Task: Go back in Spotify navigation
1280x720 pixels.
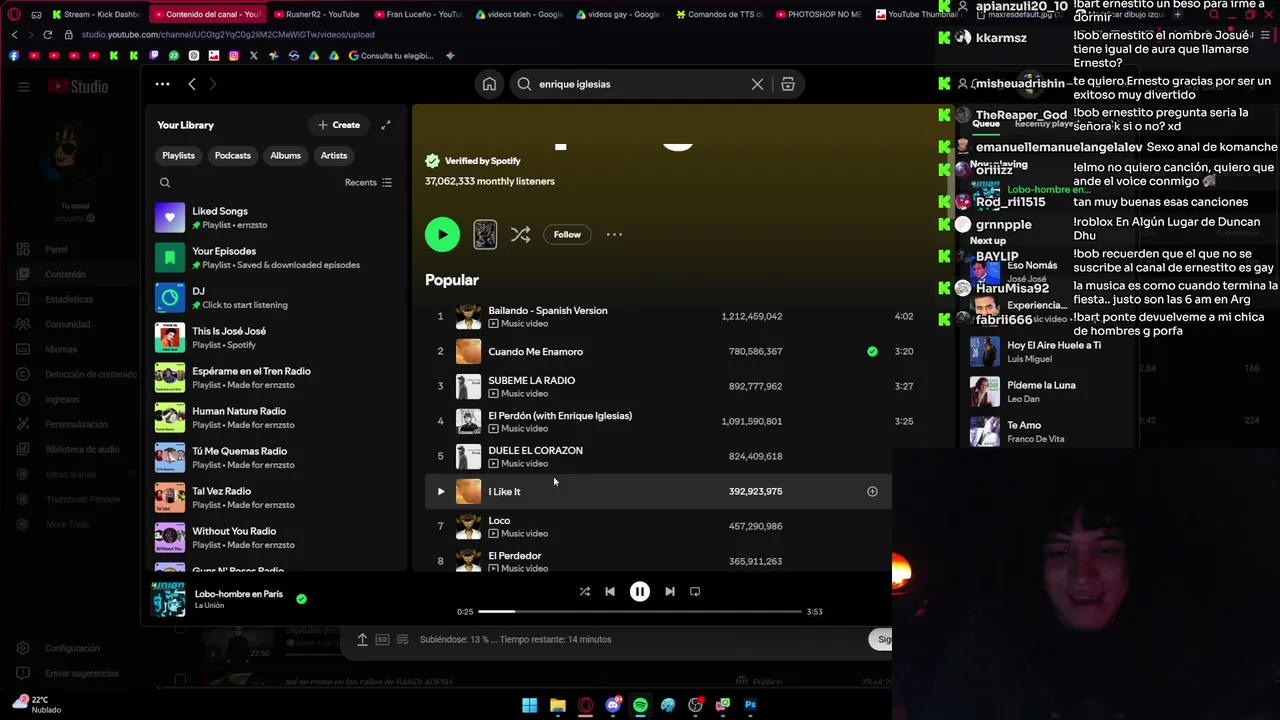Action: (192, 84)
